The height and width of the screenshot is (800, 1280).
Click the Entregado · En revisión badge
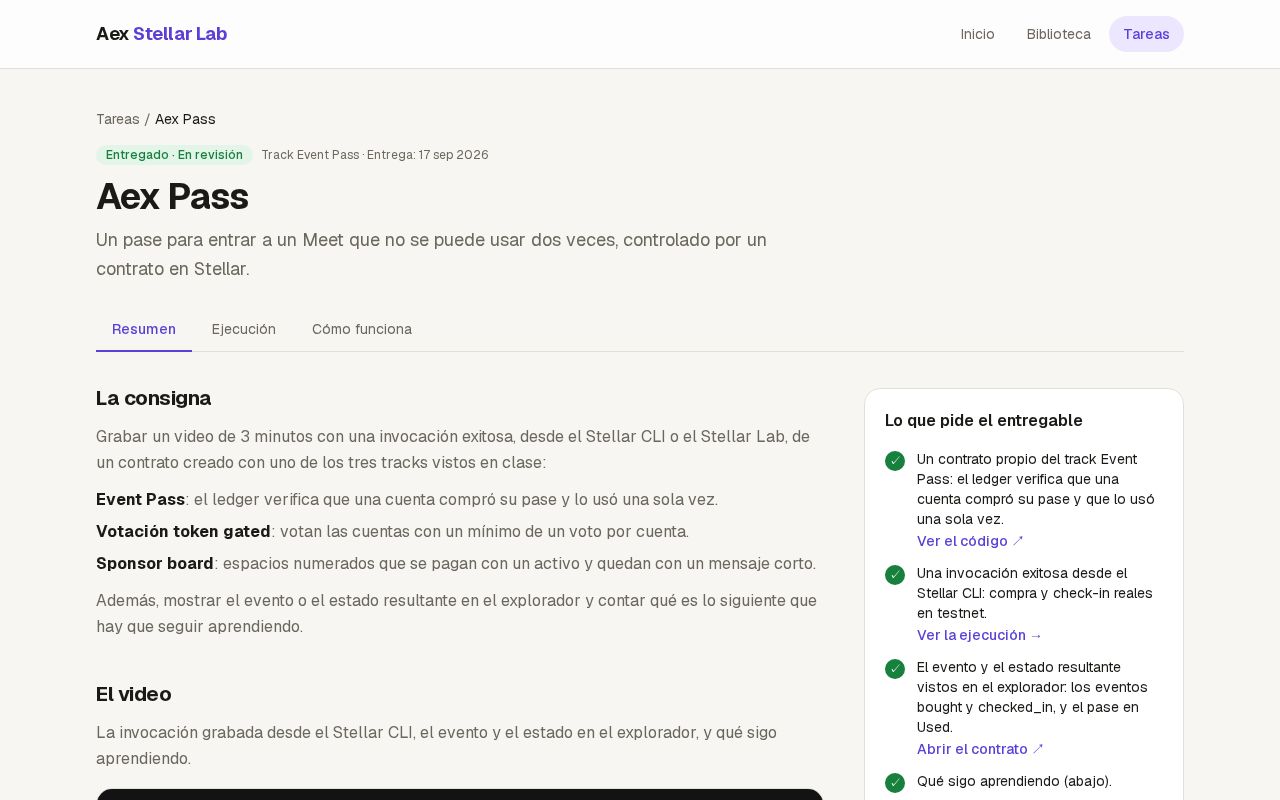(x=174, y=155)
